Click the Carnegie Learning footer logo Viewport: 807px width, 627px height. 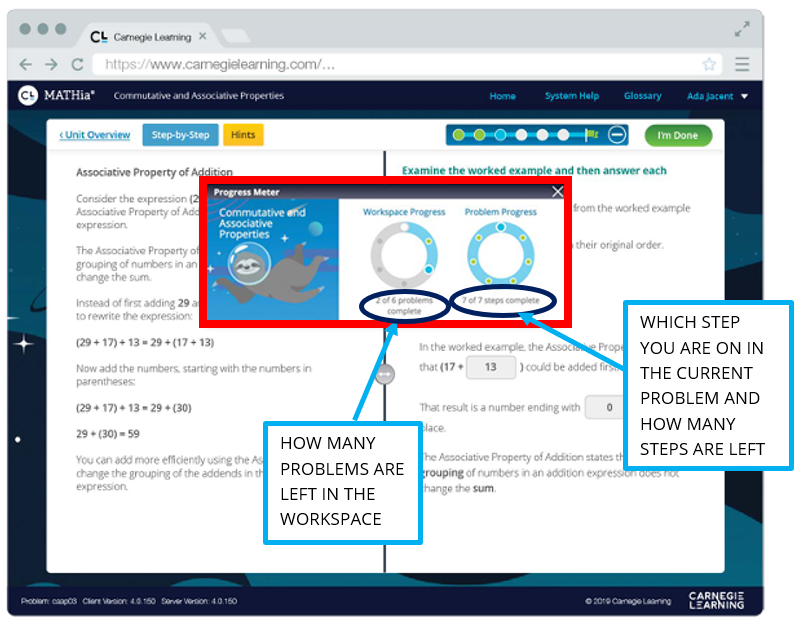tap(716, 600)
